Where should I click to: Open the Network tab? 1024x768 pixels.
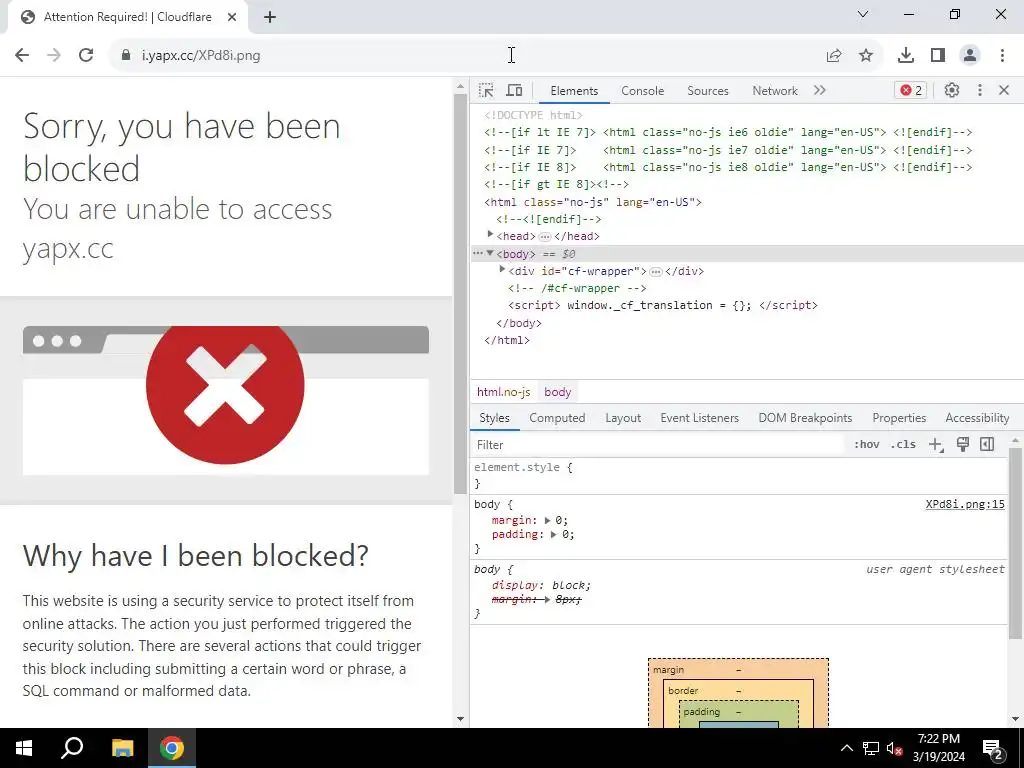(775, 91)
